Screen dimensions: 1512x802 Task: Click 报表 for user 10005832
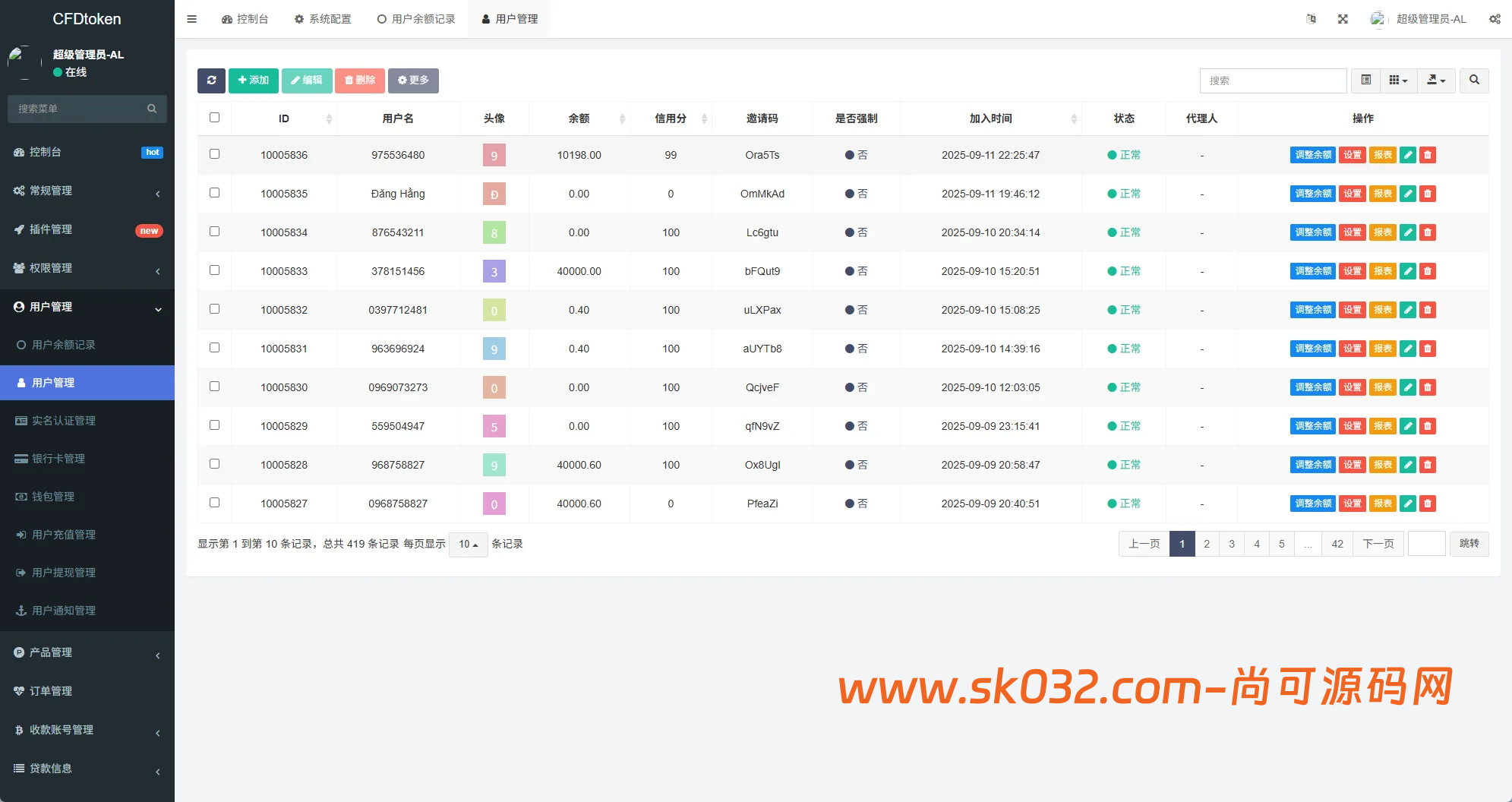pos(1383,310)
